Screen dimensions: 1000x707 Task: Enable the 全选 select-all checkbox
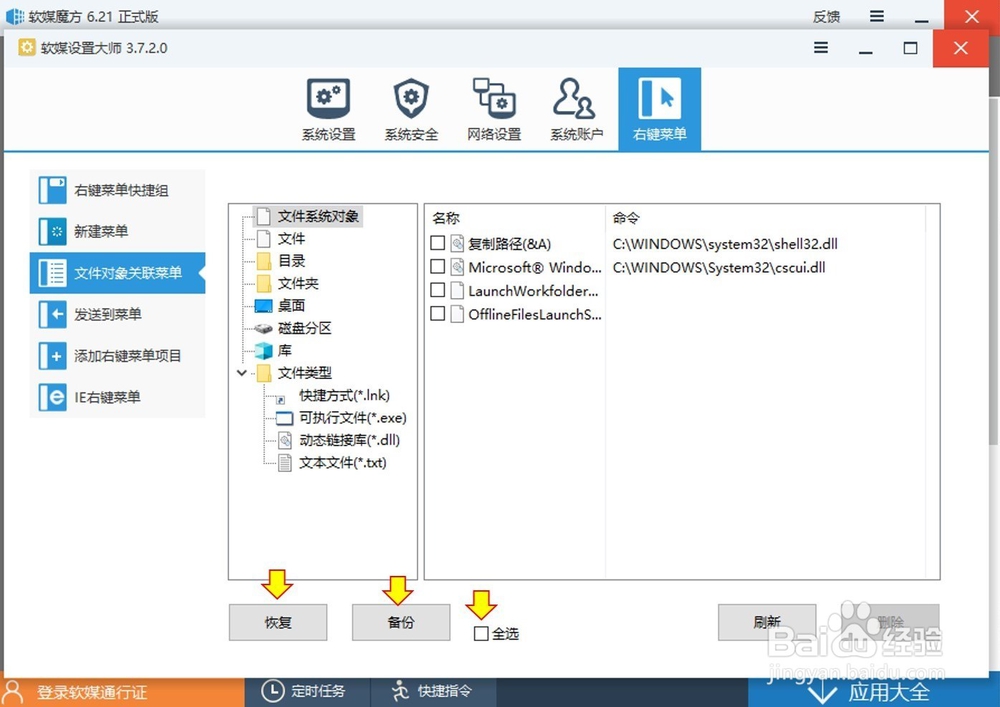(x=481, y=632)
